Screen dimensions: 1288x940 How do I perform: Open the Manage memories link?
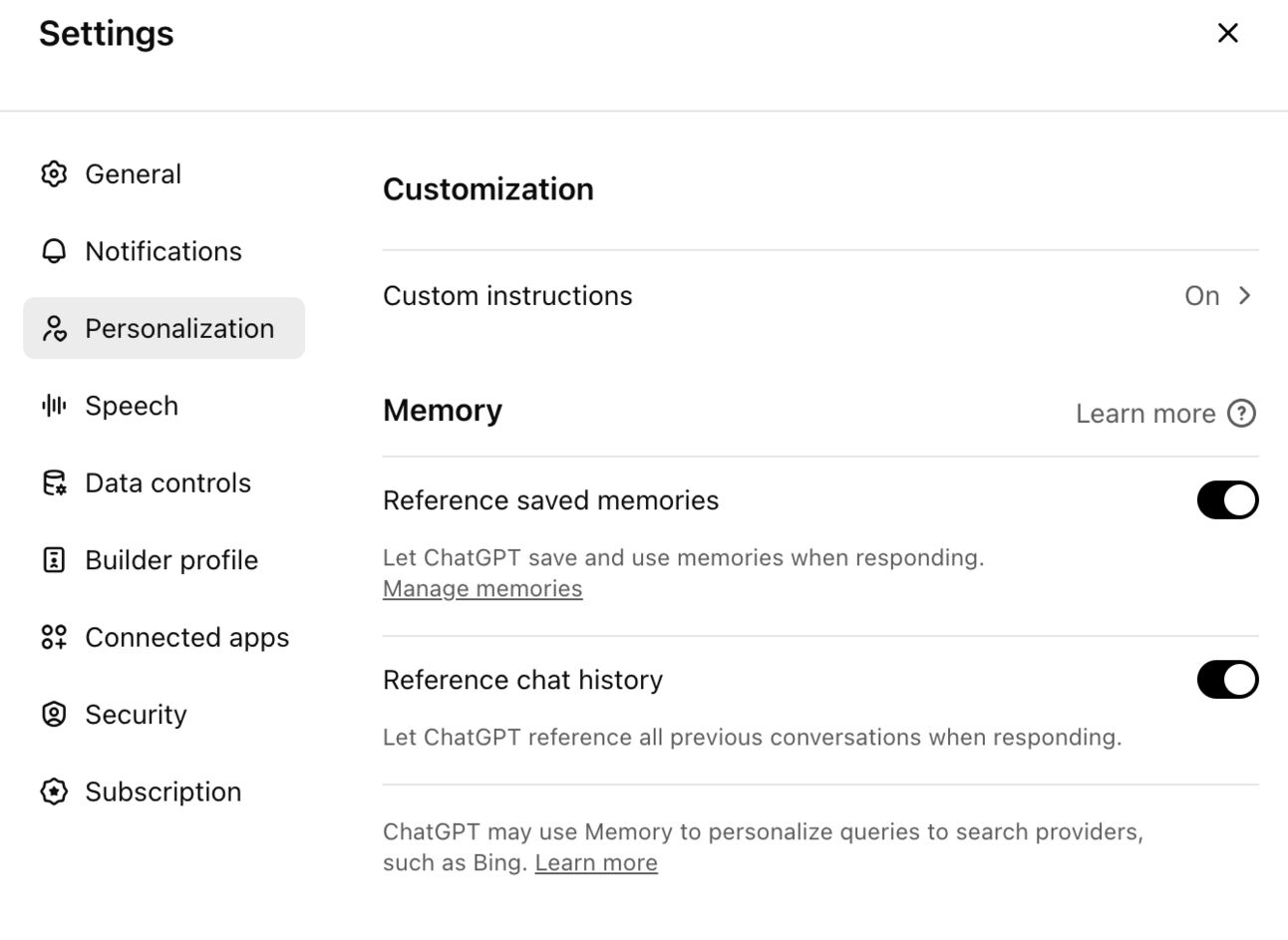(x=483, y=589)
